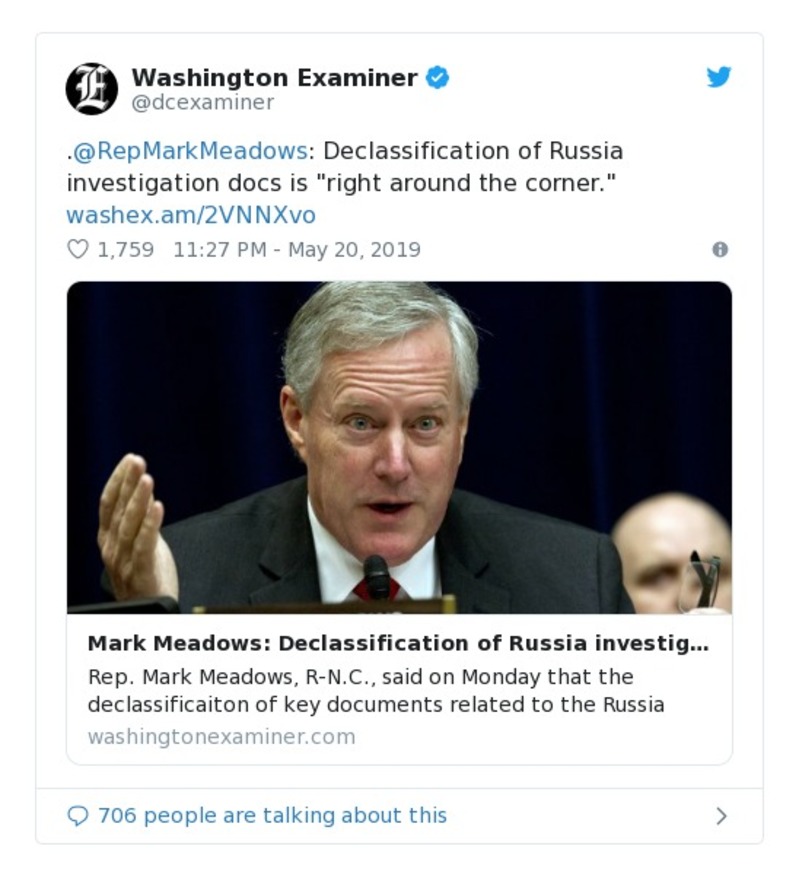The image size is (799, 881).
Task: Click the chevron next to people talking count
Action: click(719, 815)
